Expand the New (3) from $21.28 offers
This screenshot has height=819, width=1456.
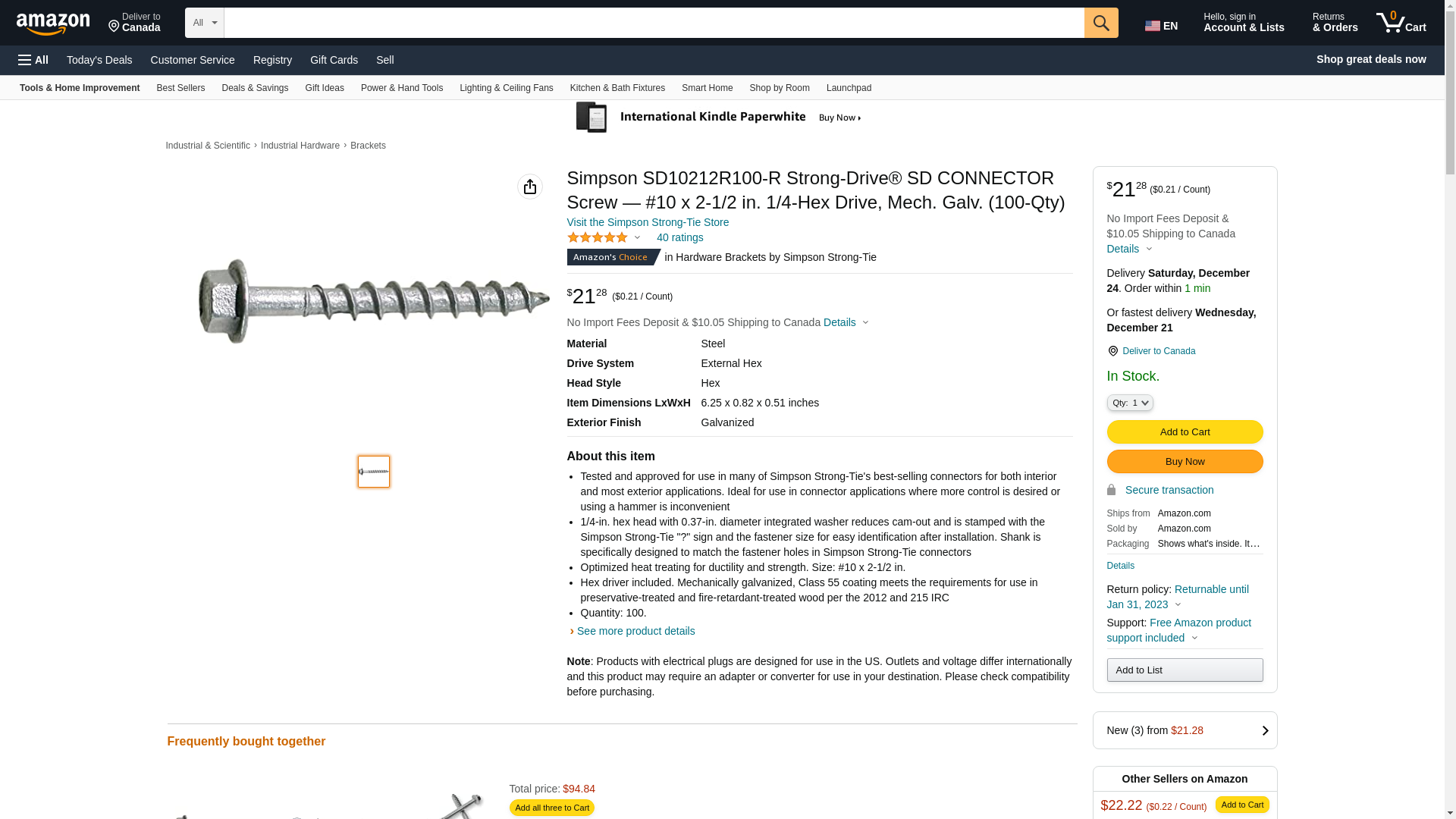pos(1185,730)
